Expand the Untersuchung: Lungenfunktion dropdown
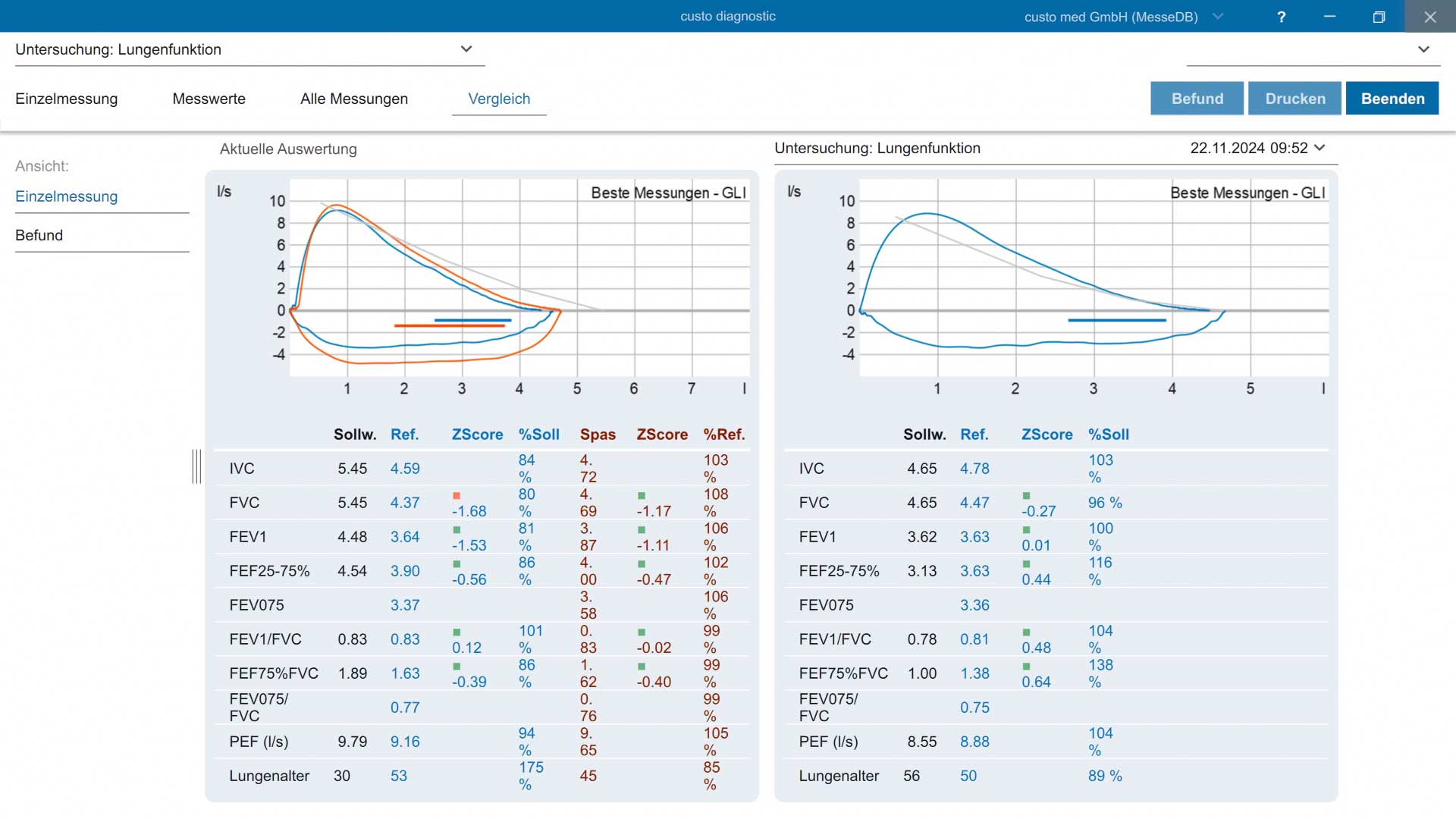Viewport: 1456px width, 819px height. 466,49
